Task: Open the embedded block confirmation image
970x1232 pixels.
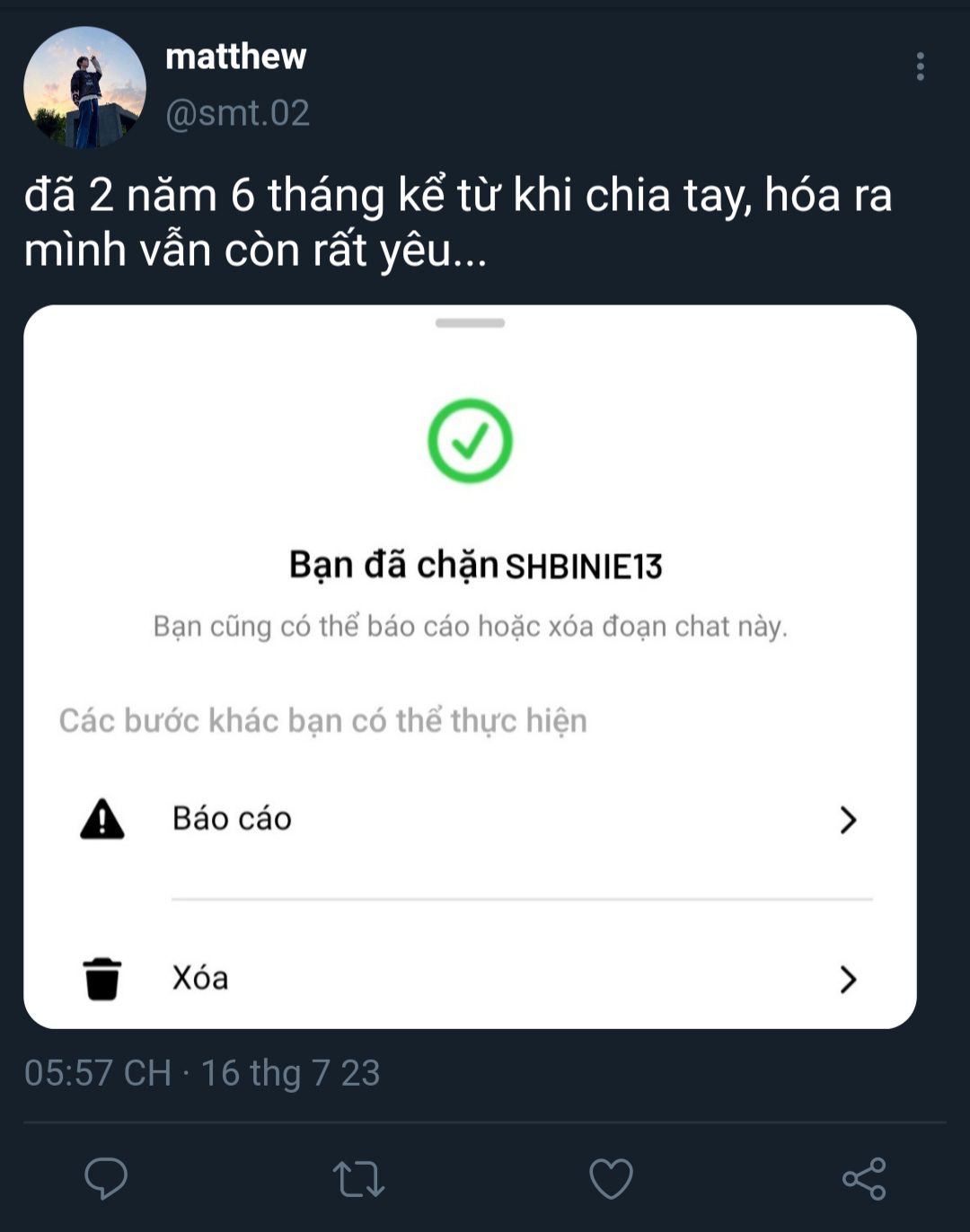Action: click(470, 667)
